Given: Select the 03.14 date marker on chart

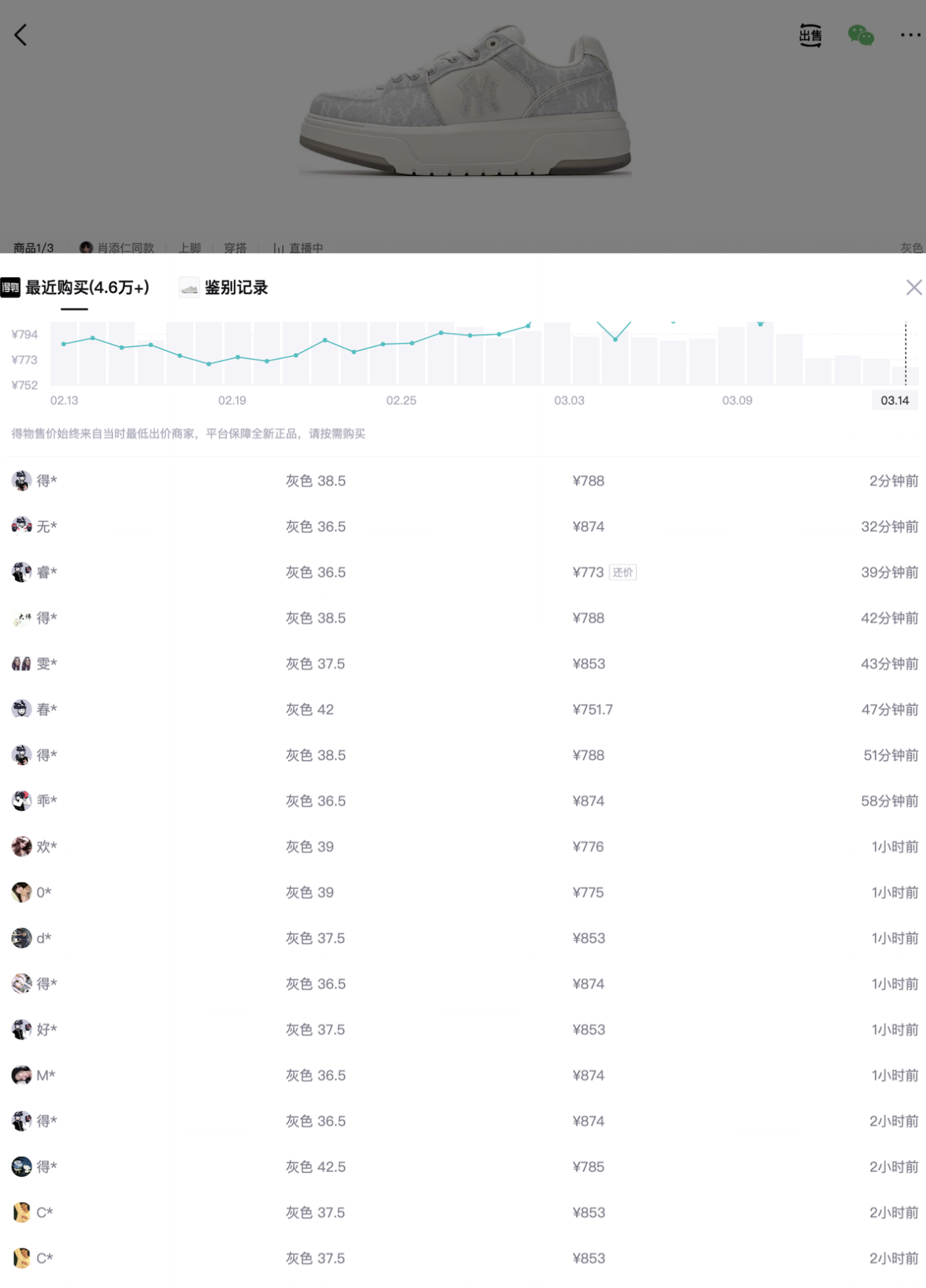Looking at the screenshot, I should [x=894, y=400].
